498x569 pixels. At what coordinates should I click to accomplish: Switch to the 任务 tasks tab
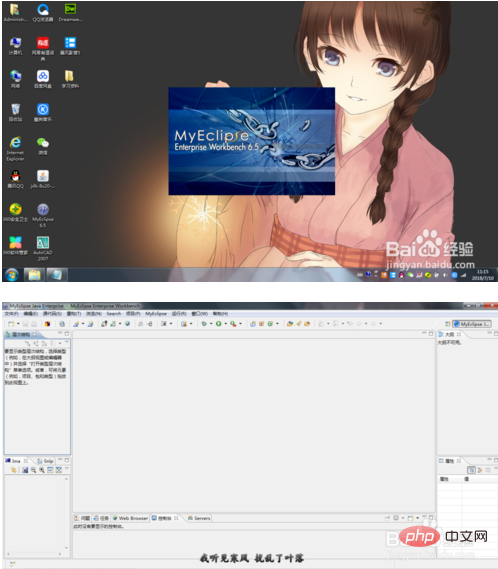click(x=102, y=518)
